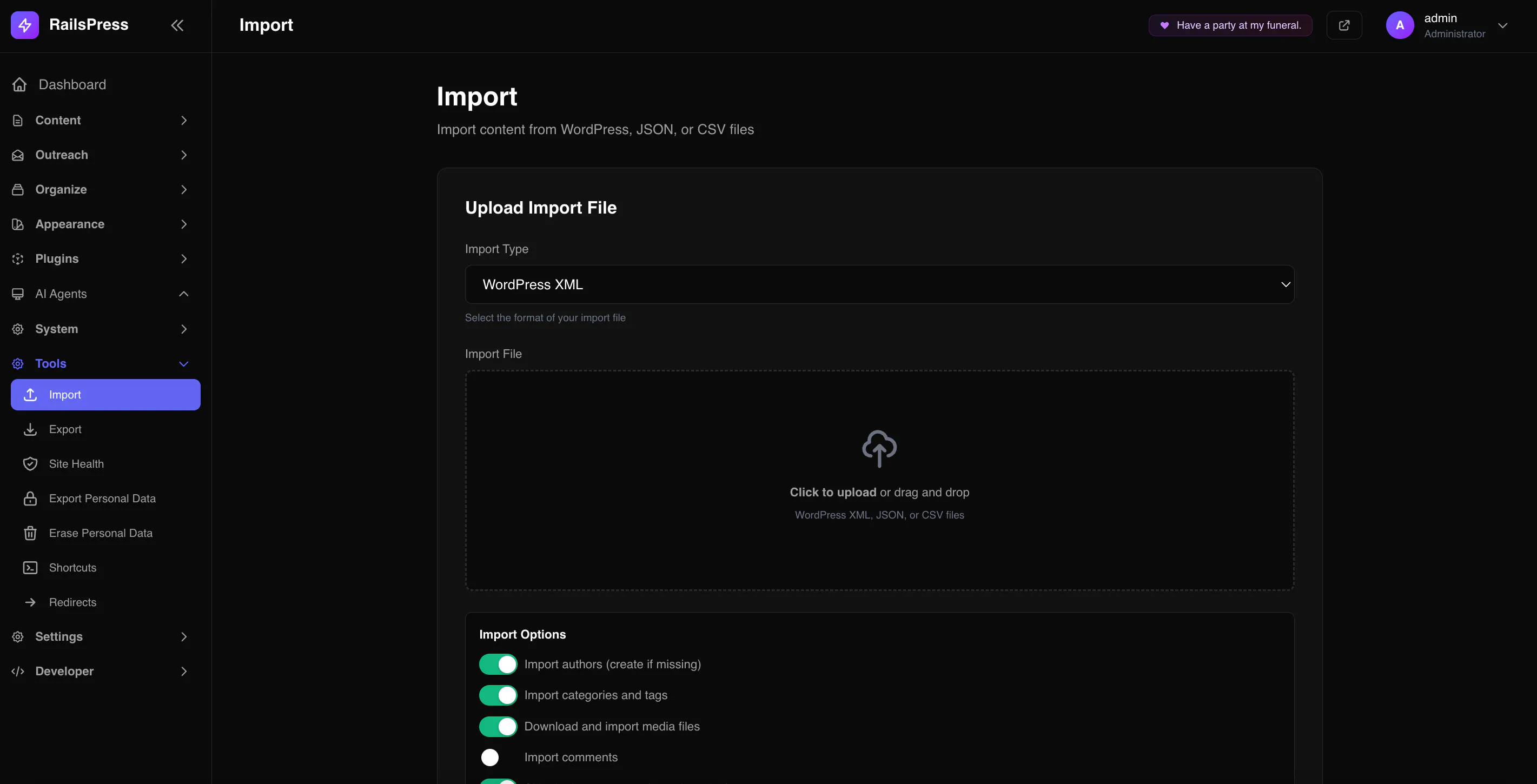Viewport: 1537px width, 784px height.
Task: Click the Tools gear icon
Action: (x=18, y=364)
